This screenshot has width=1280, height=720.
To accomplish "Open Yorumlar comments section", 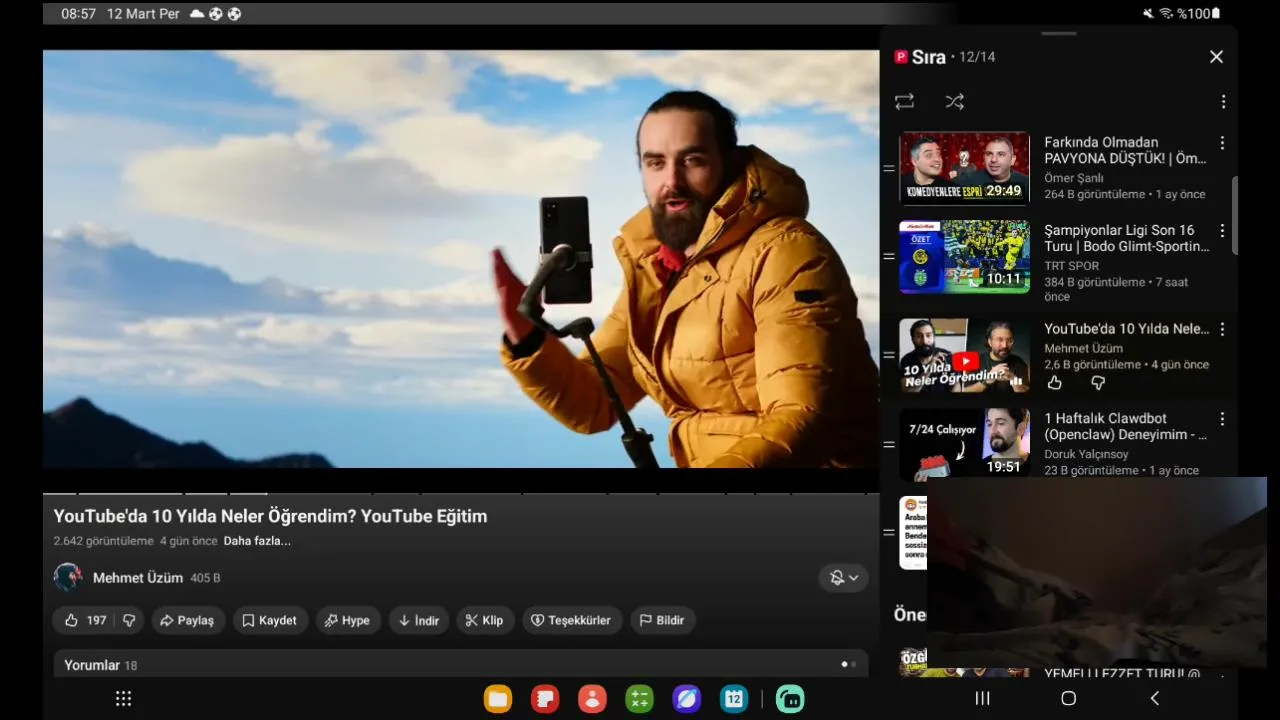I will 460,665.
